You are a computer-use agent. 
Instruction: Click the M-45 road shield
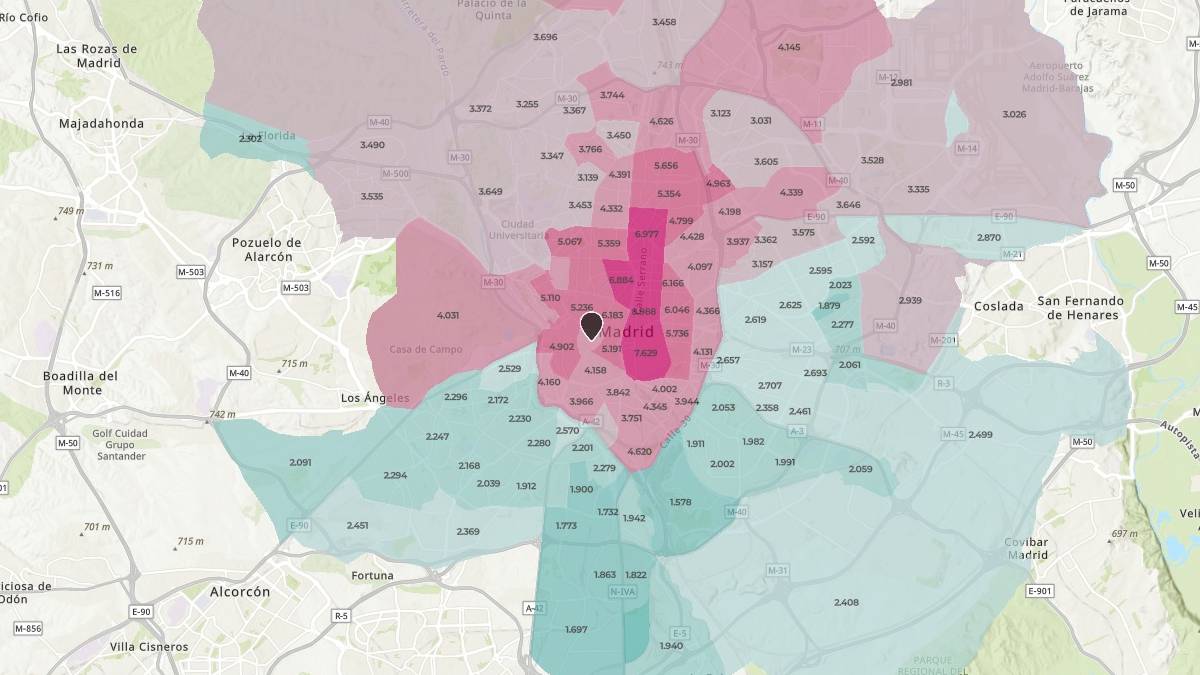tap(953, 434)
